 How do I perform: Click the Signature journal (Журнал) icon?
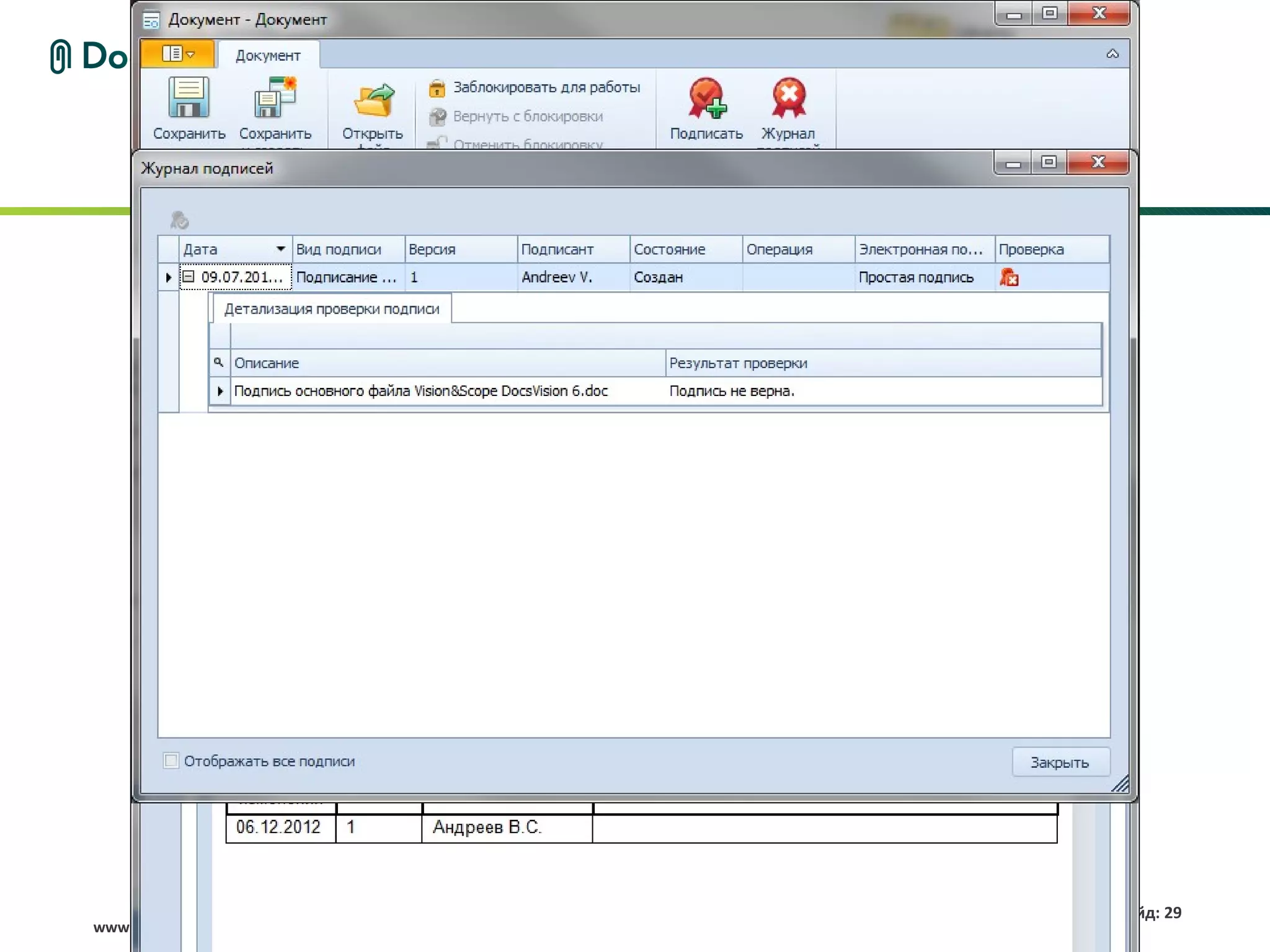[x=788, y=98]
